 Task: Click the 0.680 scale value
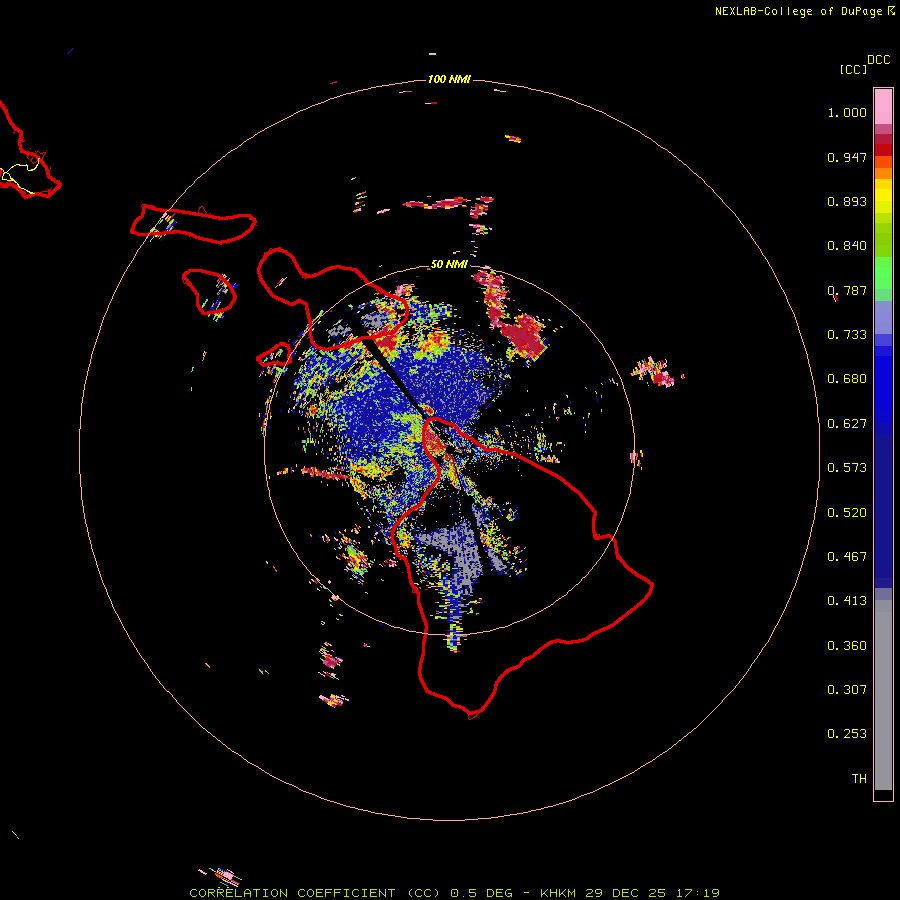[847, 379]
